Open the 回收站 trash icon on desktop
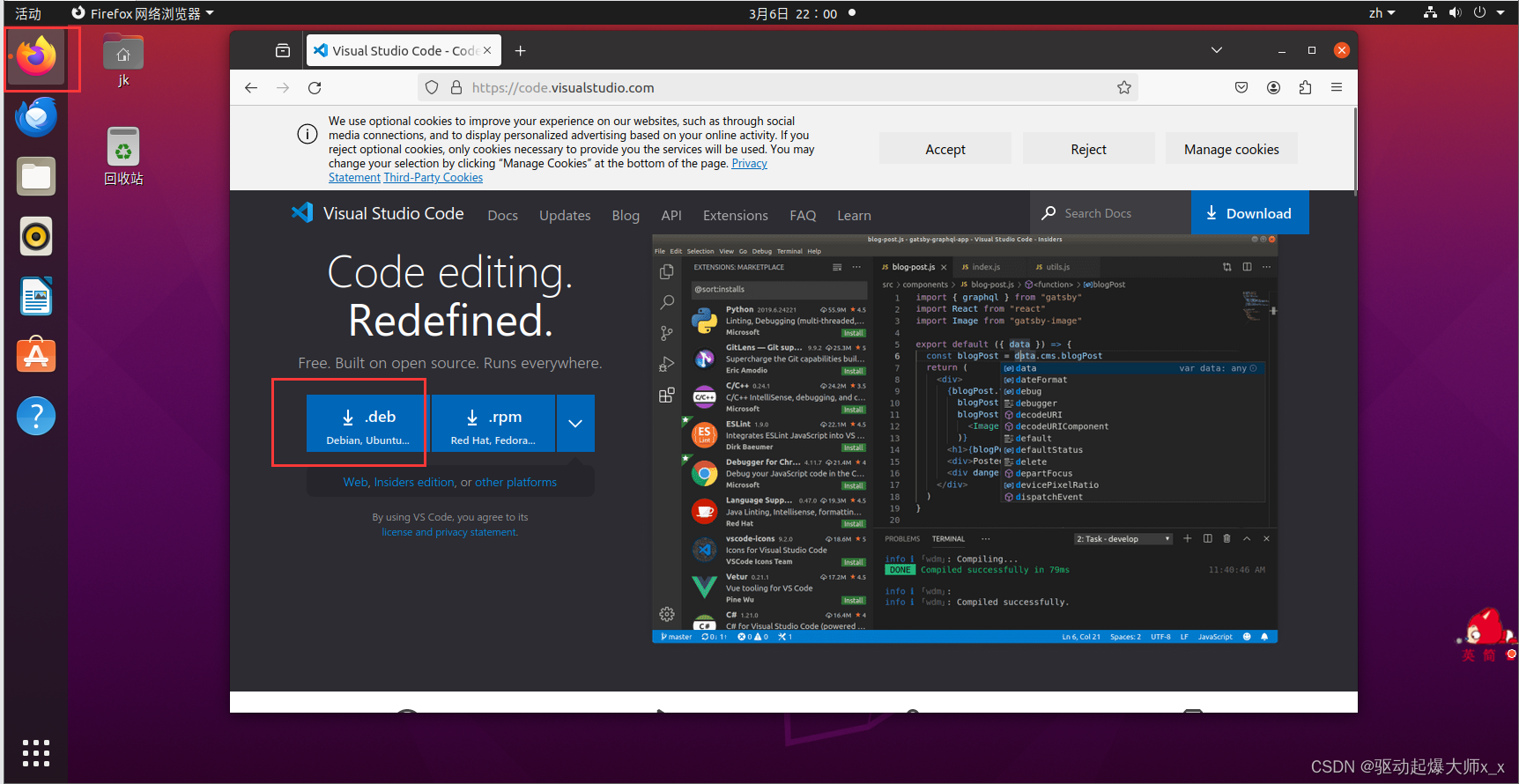This screenshot has height=784, width=1519. coord(123,156)
